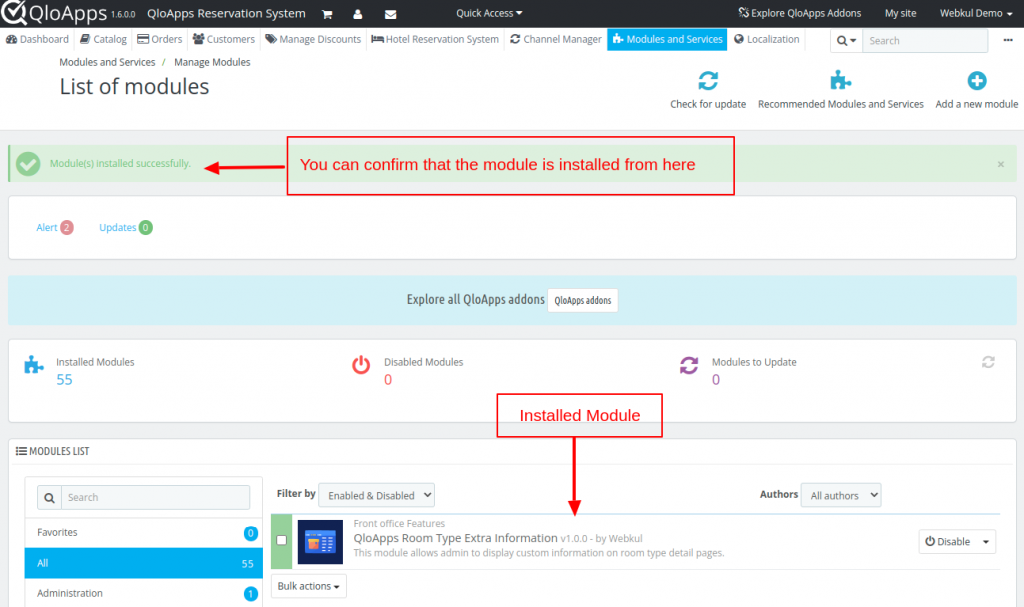Click the Updates count badge
This screenshot has height=607, width=1024.
click(146, 227)
